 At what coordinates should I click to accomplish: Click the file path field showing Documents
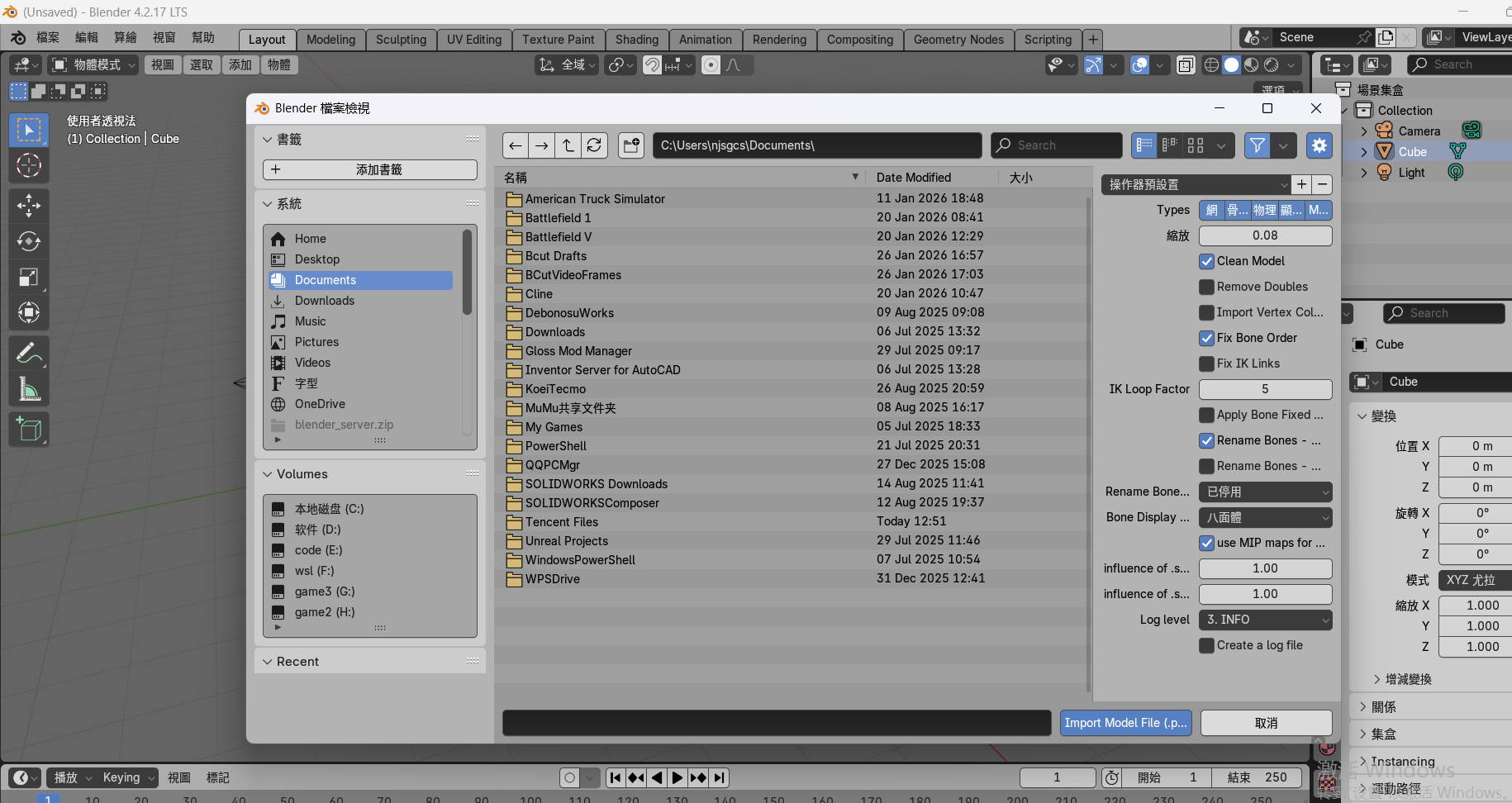click(x=817, y=145)
